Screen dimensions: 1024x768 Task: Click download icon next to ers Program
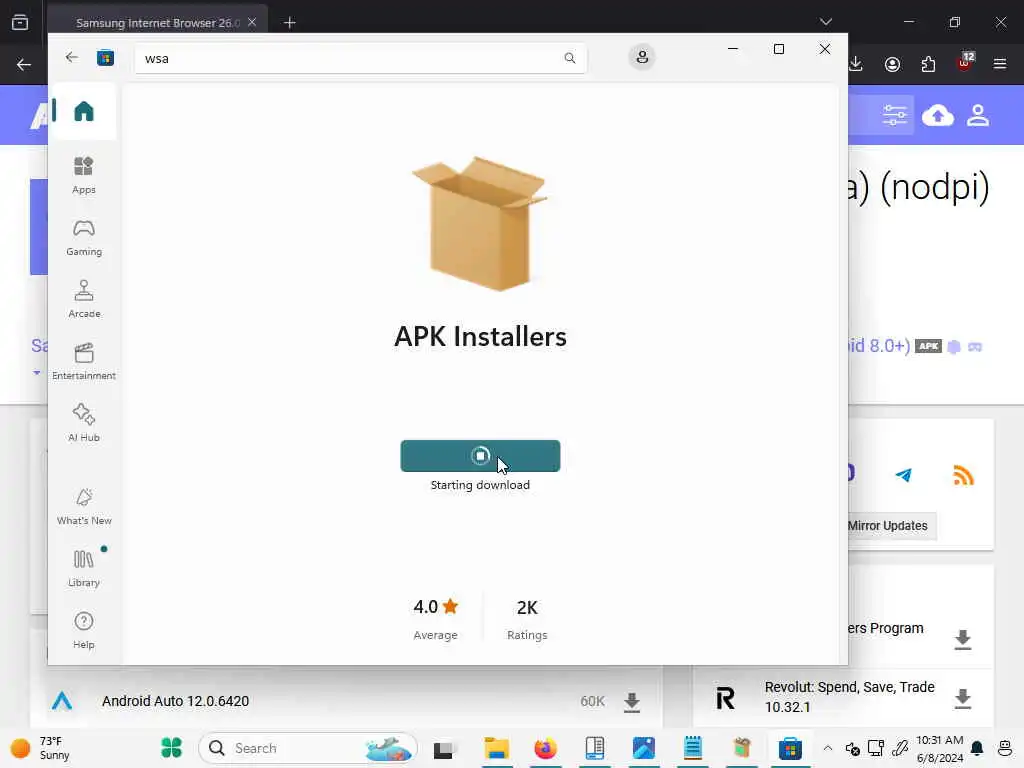pos(963,639)
